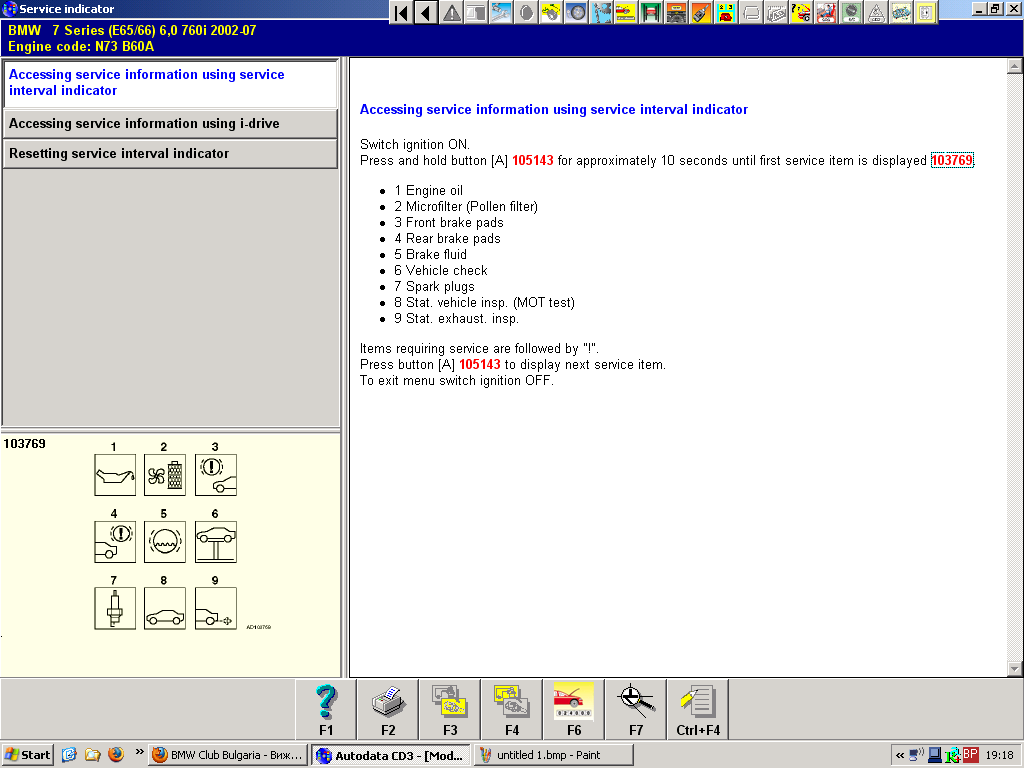Switch to untitled 1.bmp Paint taskbar button

point(553,755)
